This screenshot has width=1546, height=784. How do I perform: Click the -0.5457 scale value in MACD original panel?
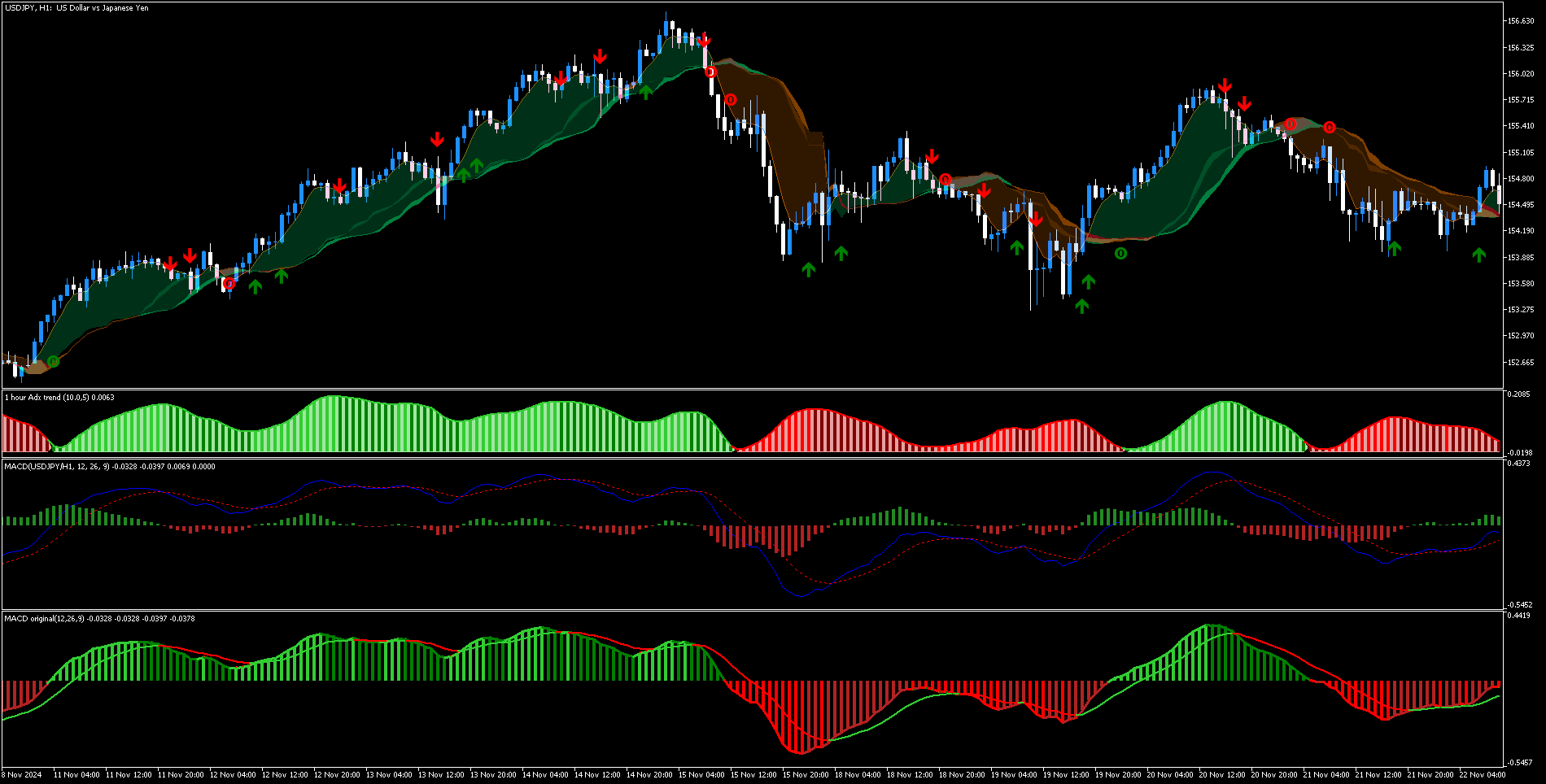click(x=1520, y=763)
